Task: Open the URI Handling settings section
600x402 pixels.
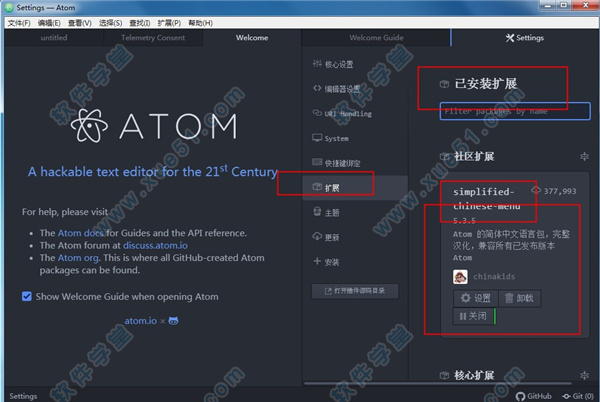Action: pyautogui.click(x=342, y=114)
